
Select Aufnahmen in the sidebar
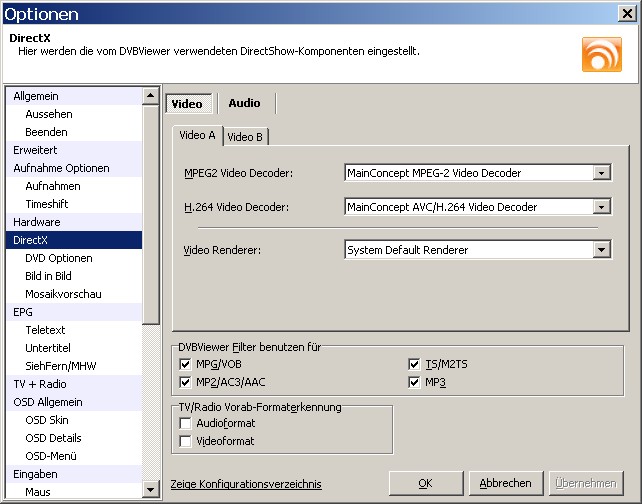point(74,186)
